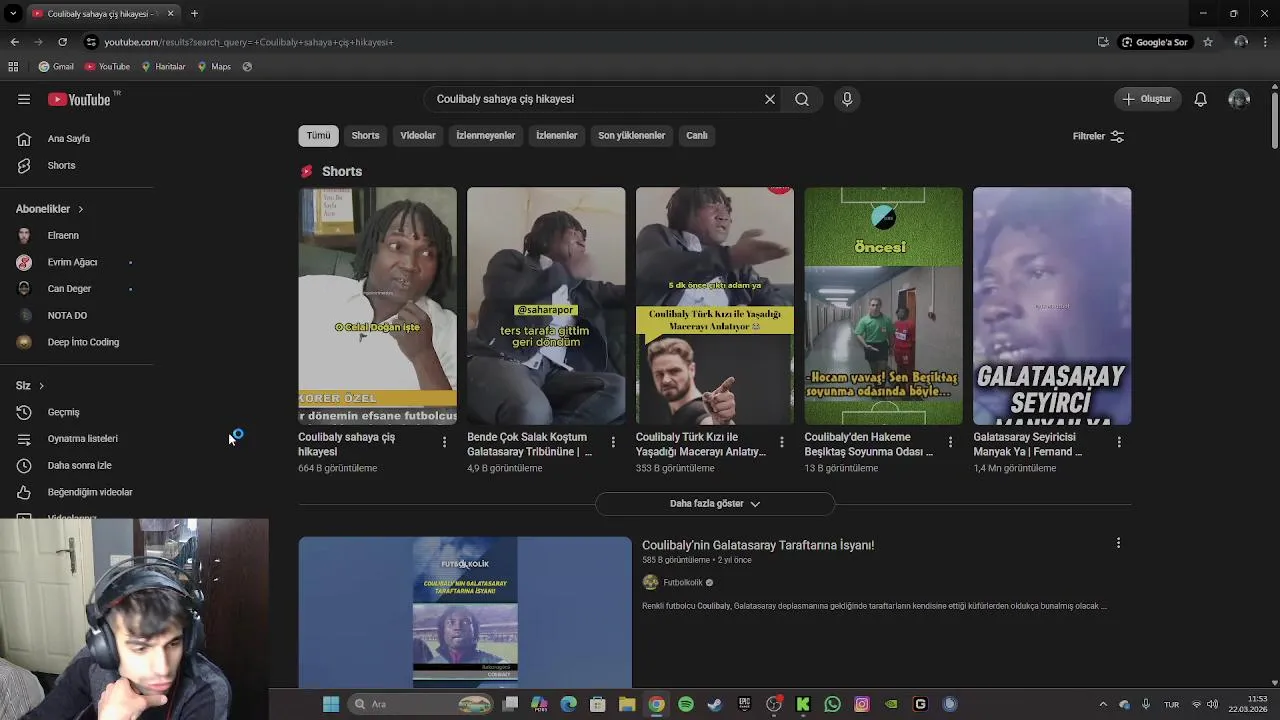
Task: Click the Google'a Sor button
Action: (1155, 42)
